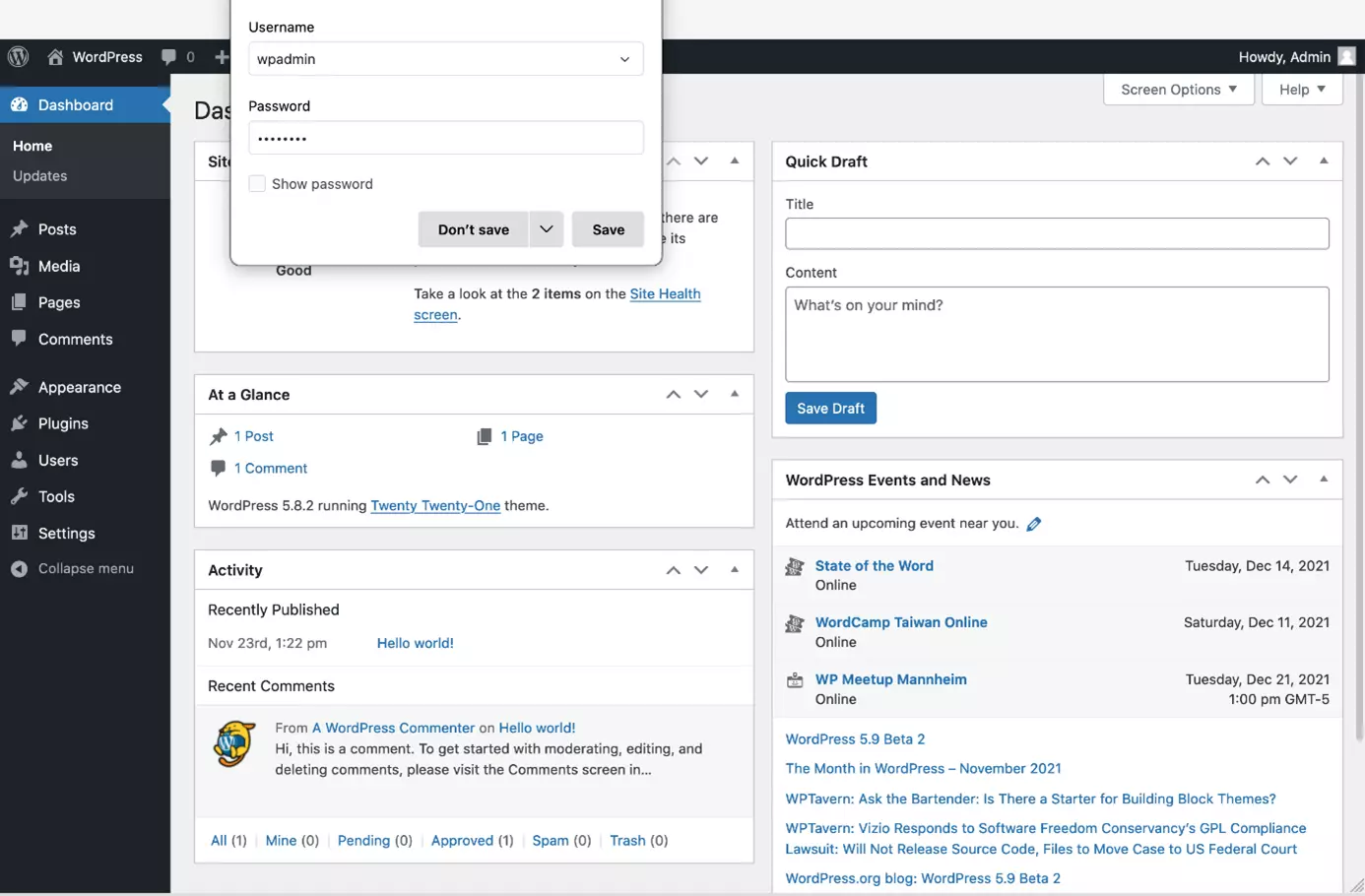The height and width of the screenshot is (896, 1365).
Task: Open the Settings menu
Action: (x=67, y=533)
